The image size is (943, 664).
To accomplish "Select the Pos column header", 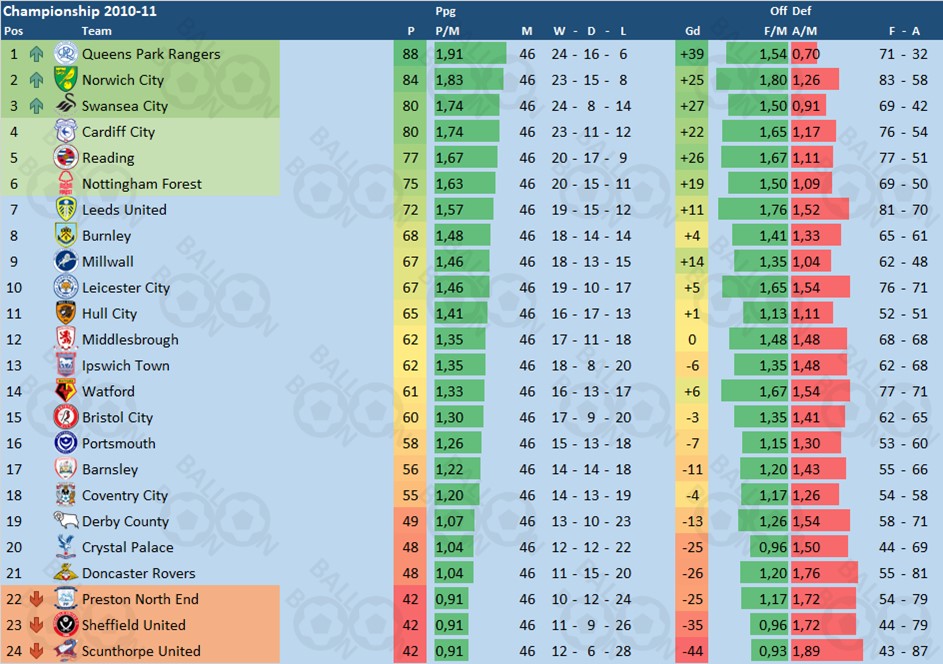I will tap(13, 31).
